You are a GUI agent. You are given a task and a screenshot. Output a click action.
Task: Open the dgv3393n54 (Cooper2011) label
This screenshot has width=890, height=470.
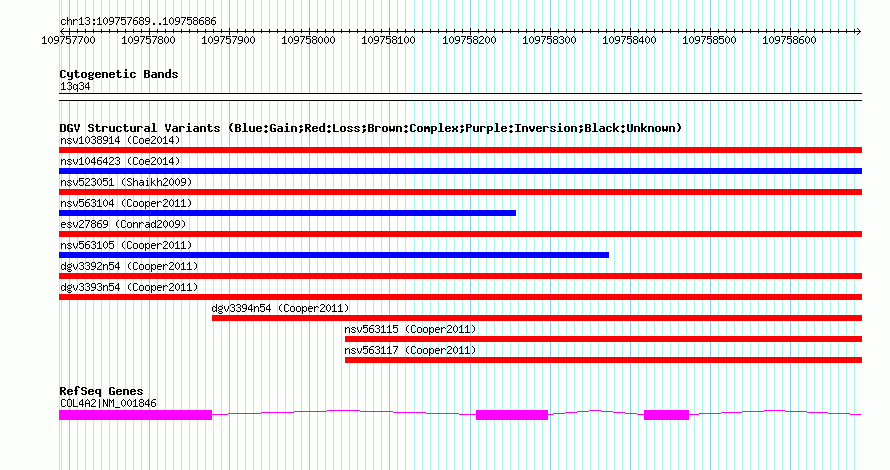click(129, 287)
